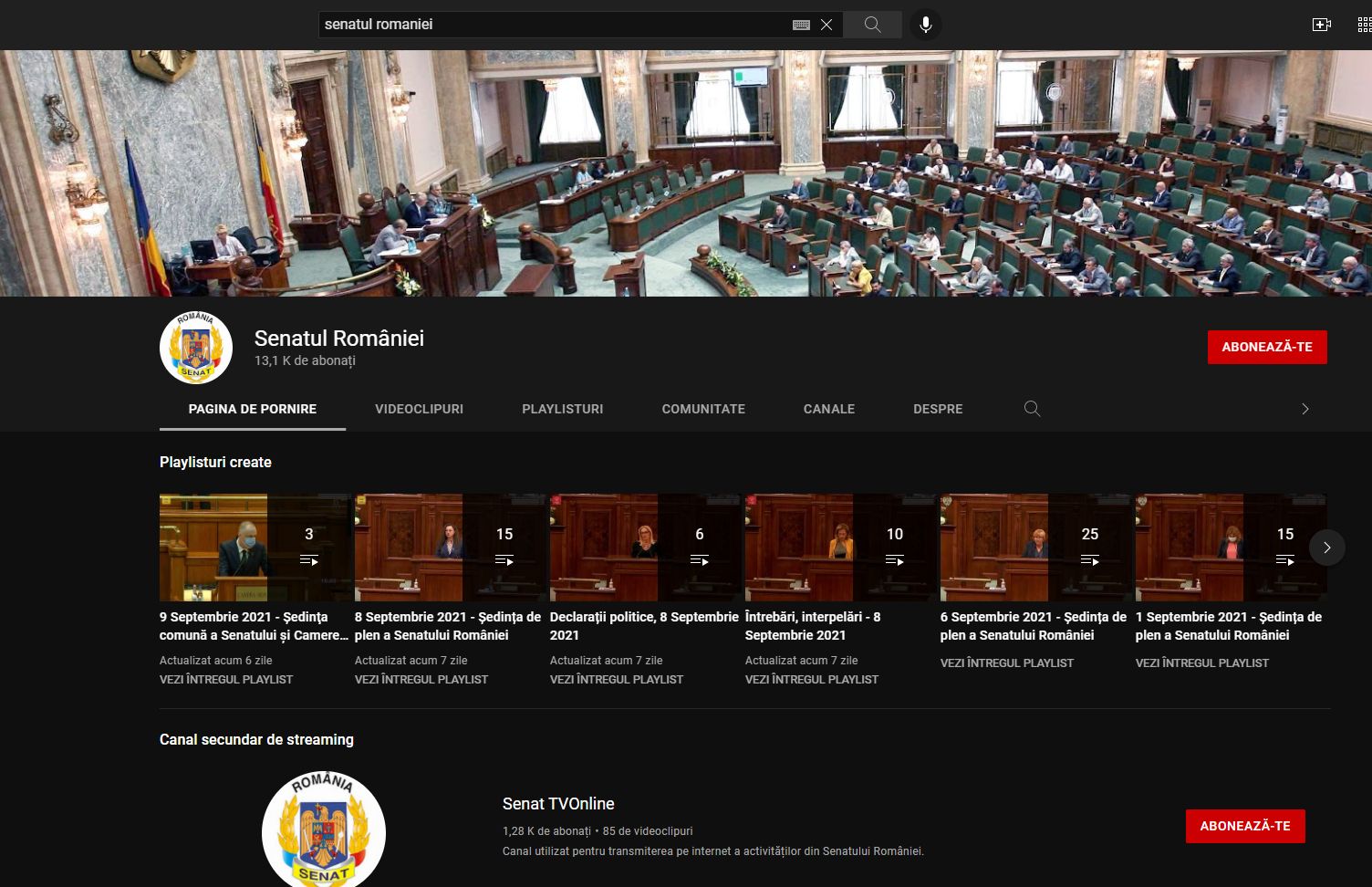This screenshot has width=1372, height=887.
Task: View full playlist for Întrebări, interpelări
Action: point(812,680)
